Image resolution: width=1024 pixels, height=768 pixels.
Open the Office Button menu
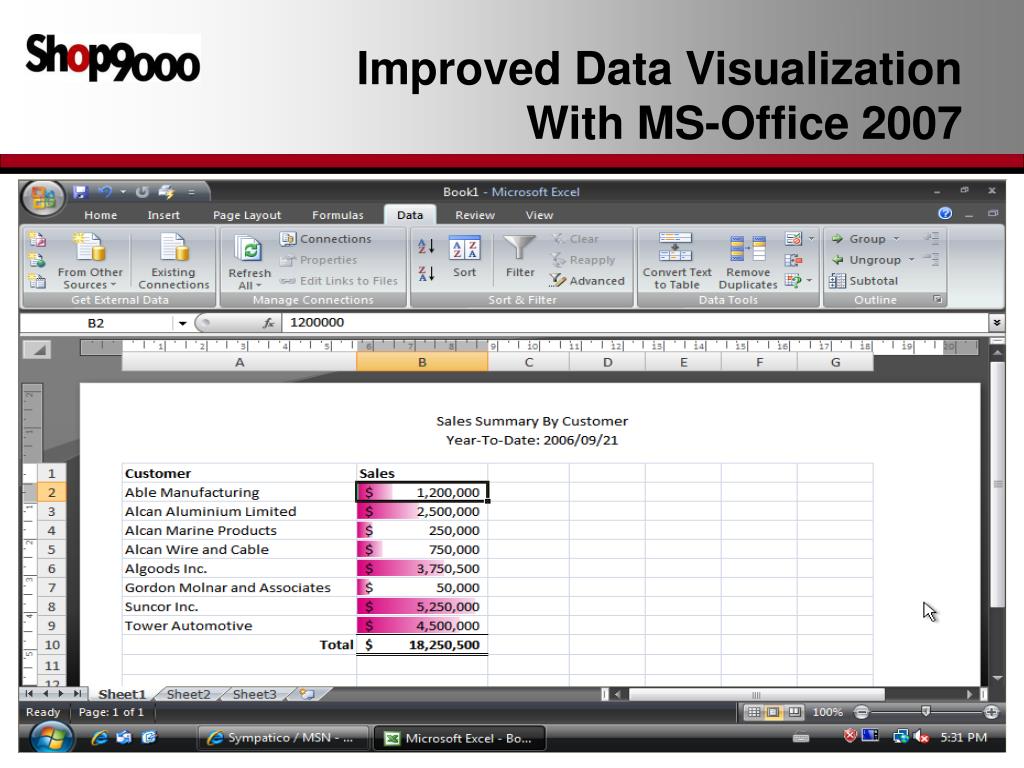(x=43, y=196)
